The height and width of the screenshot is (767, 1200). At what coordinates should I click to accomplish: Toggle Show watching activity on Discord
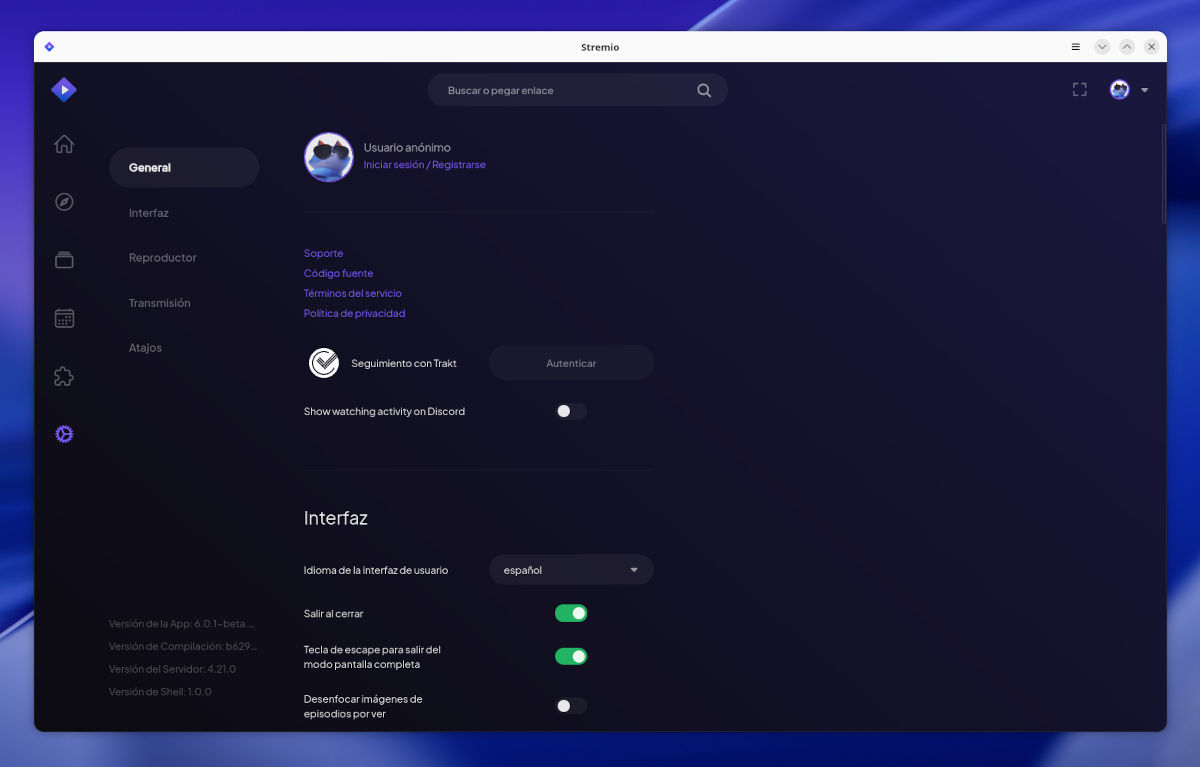point(571,411)
